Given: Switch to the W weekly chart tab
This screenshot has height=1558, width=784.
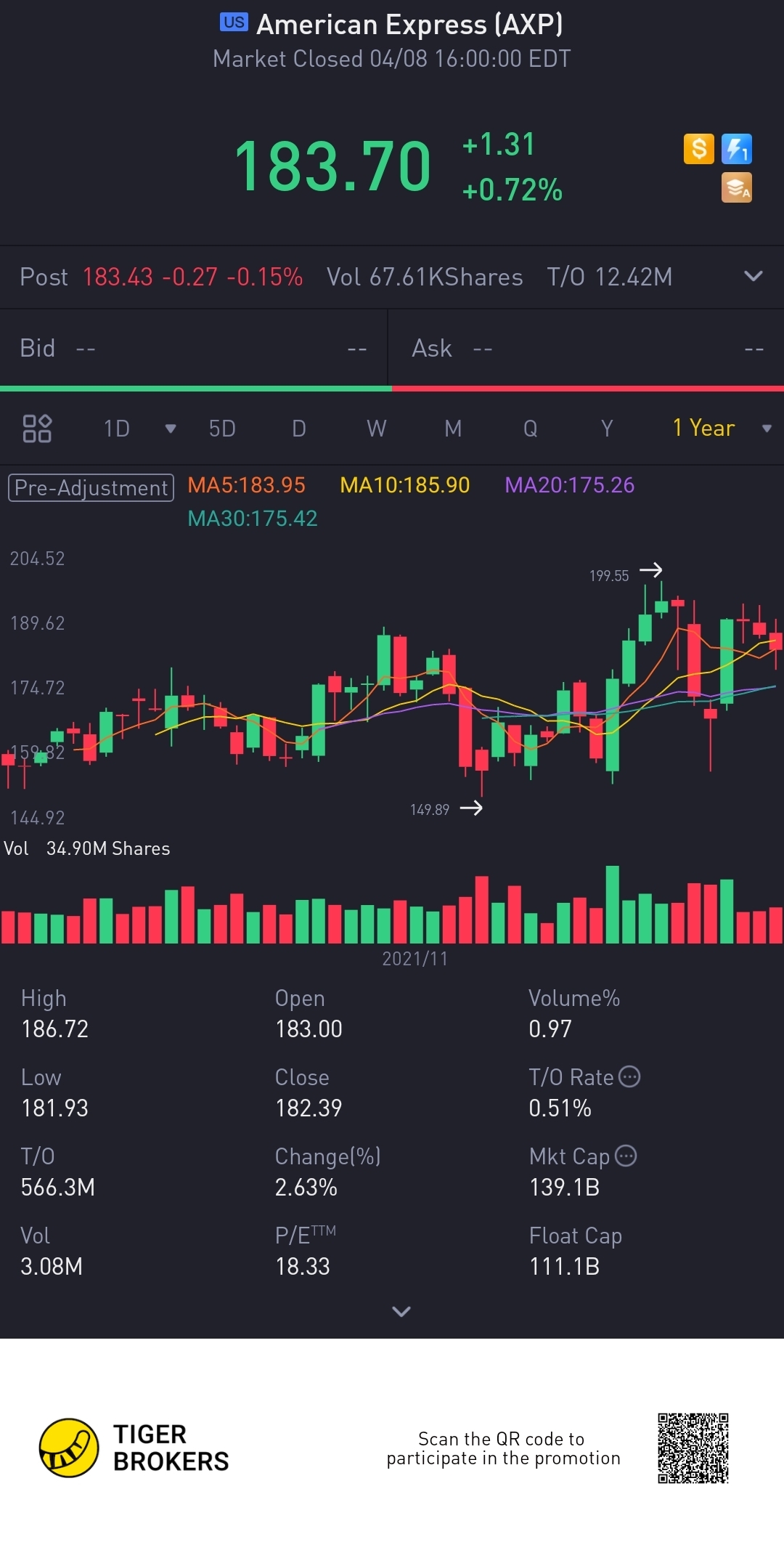Looking at the screenshot, I should 377,429.
